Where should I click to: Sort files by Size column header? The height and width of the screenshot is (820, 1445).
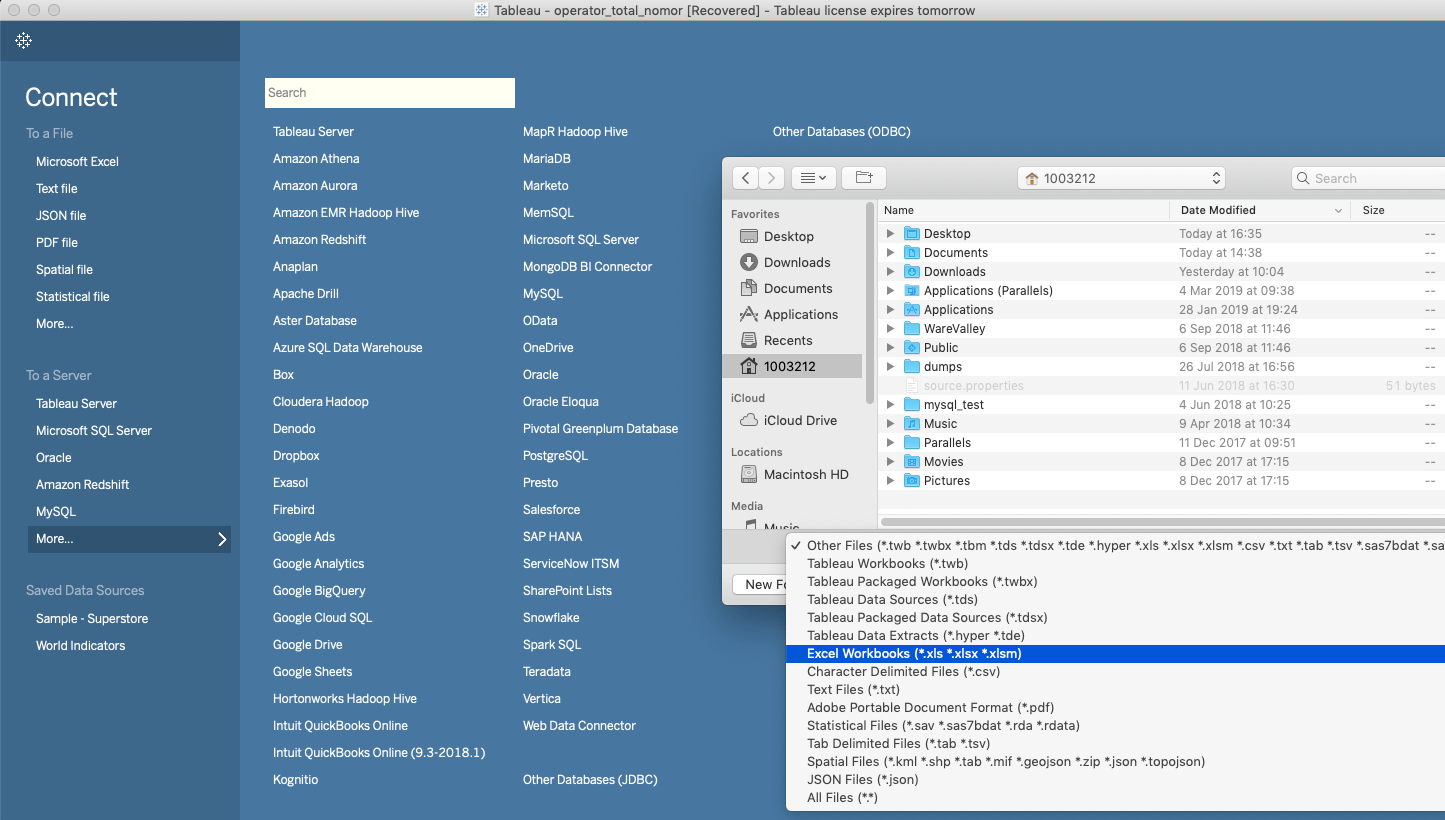(x=1398, y=210)
